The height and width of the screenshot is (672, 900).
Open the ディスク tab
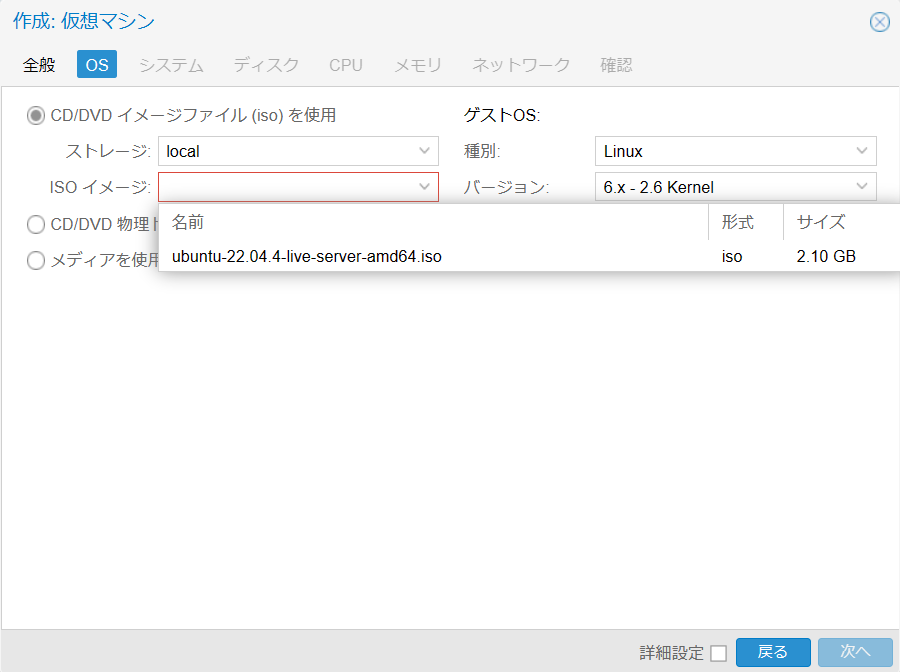pos(266,65)
